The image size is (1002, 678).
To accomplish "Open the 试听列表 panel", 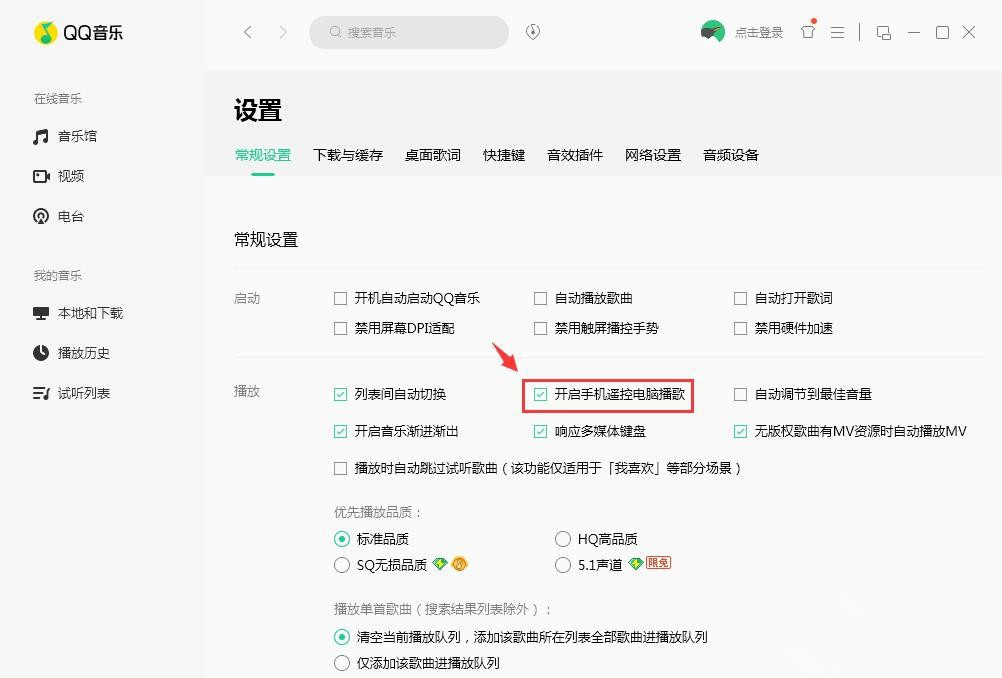I will click(x=82, y=393).
